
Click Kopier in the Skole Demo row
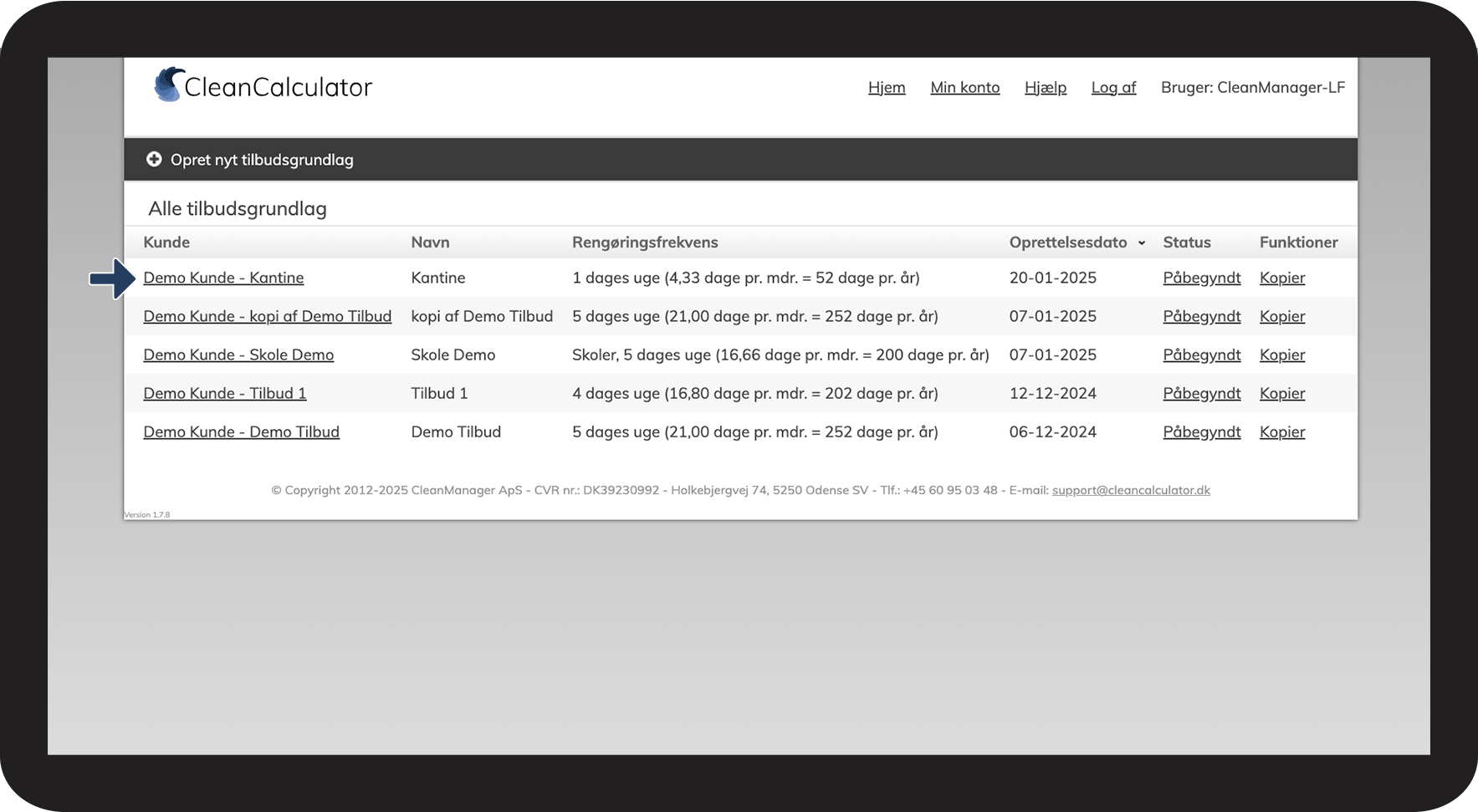pyautogui.click(x=1282, y=355)
